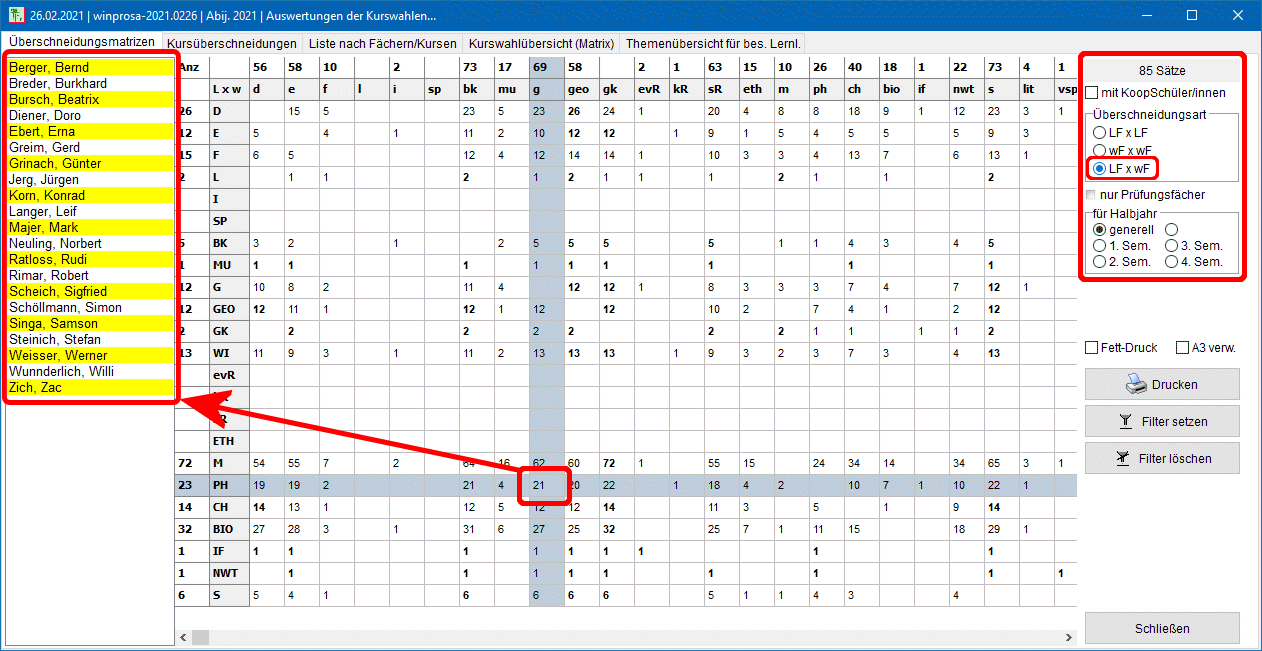Click the 85 Sätze button
The height and width of the screenshot is (651, 1262).
[1160, 71]
